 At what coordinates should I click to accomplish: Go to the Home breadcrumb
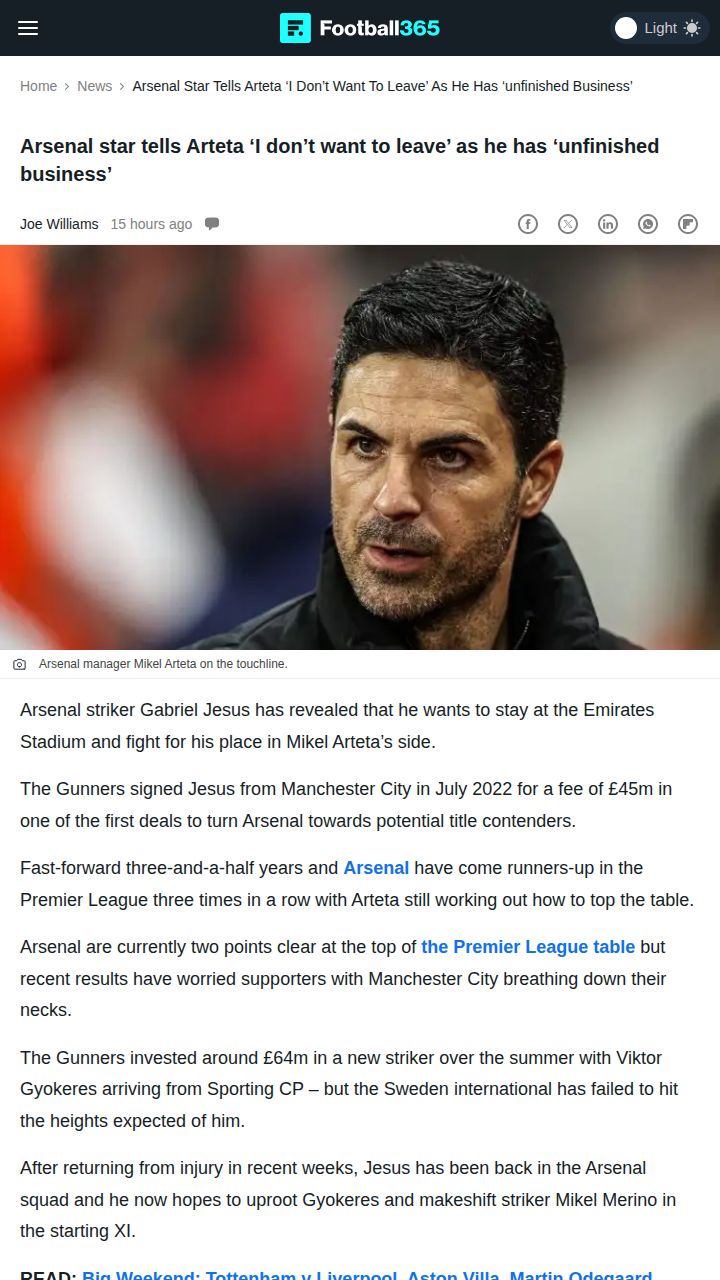coord(38,86)
